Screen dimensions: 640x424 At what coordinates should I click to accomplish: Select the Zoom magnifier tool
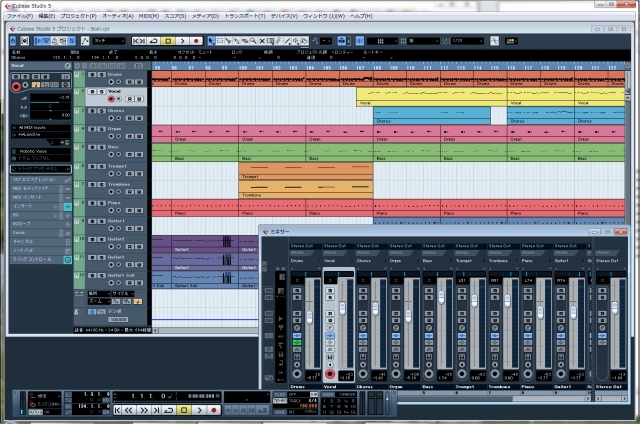pos(253,41)
